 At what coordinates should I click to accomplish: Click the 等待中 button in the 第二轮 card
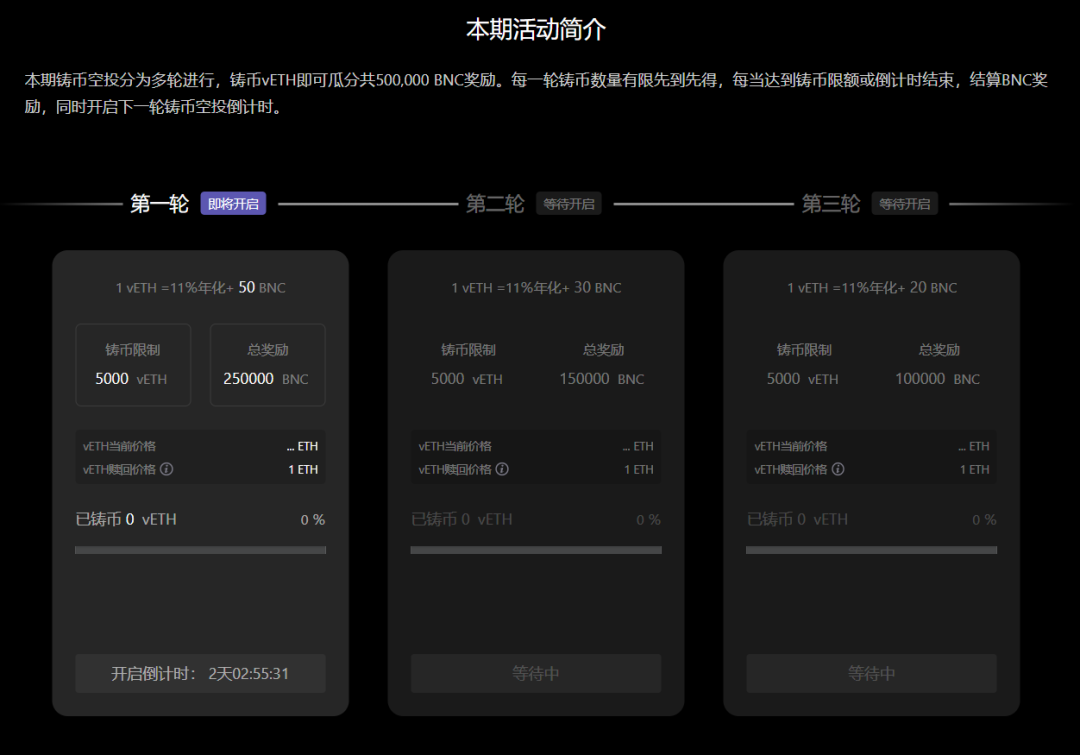pos(535,673)
